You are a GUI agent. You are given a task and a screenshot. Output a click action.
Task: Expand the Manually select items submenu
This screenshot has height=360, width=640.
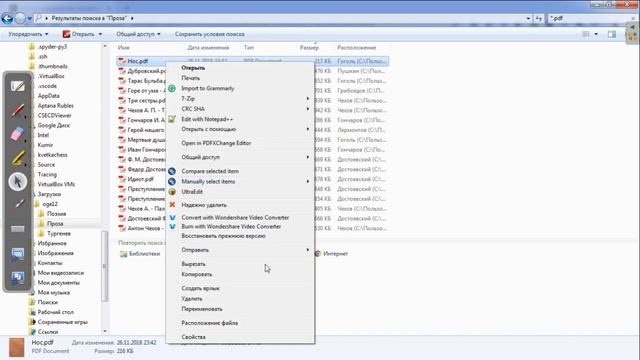[x=240, y=181]
